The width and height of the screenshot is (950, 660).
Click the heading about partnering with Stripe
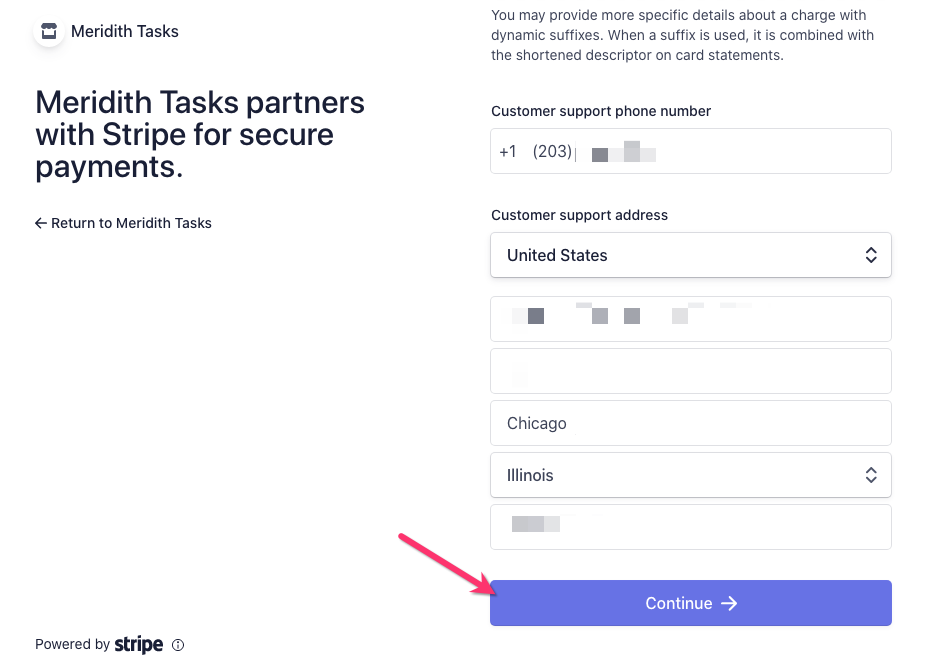pos(200,135)
